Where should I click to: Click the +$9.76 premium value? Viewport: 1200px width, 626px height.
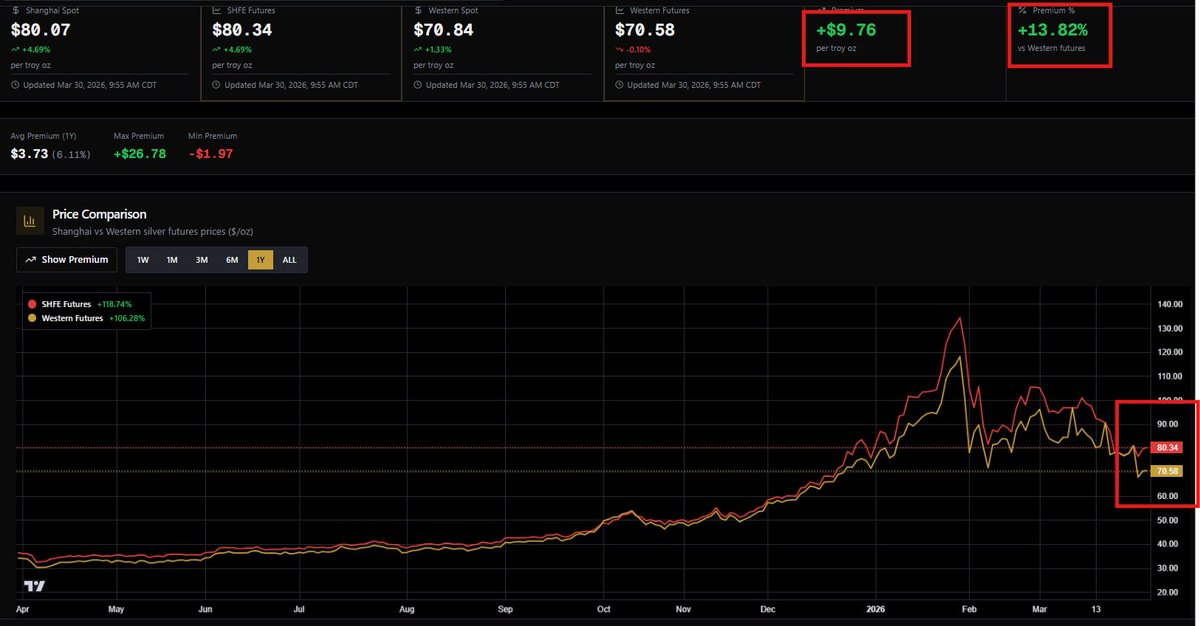tap(846, 30)
